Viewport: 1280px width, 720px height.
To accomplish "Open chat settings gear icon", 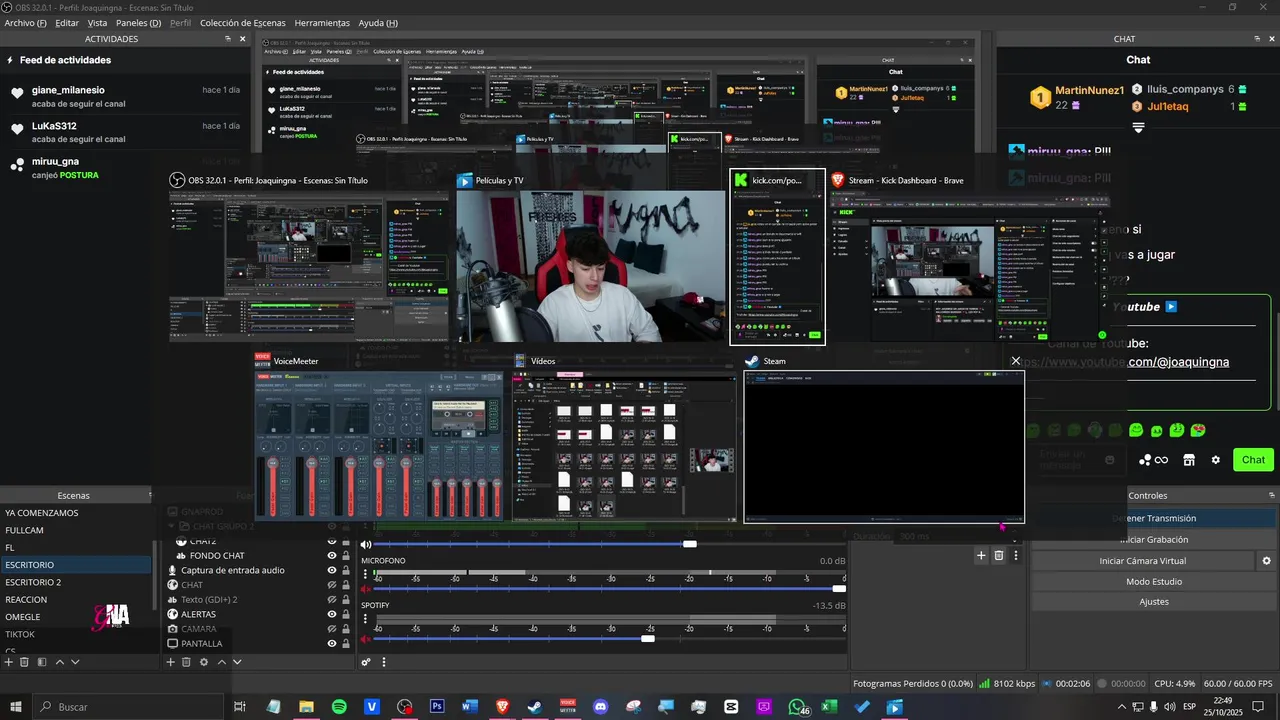I will pyautogui.click(x=1216, y=460).
